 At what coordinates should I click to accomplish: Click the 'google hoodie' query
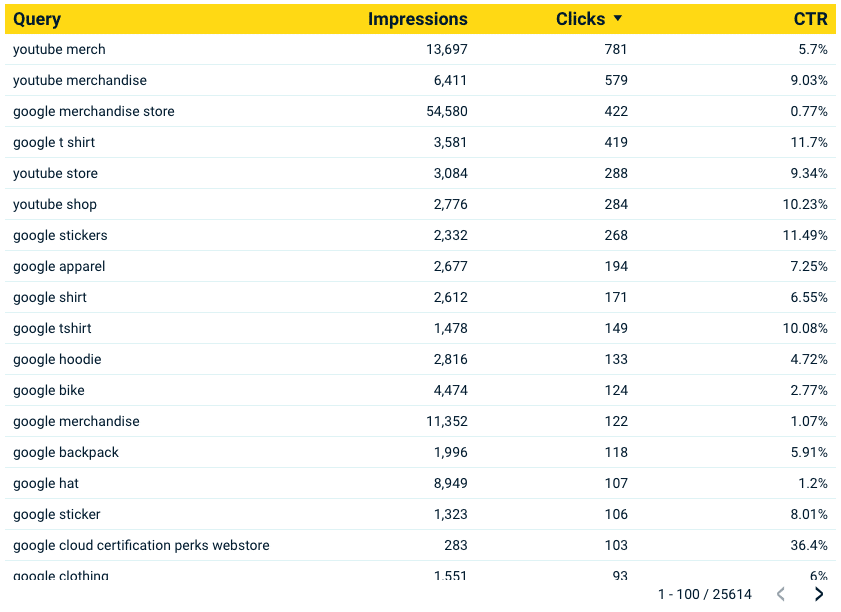pos(57,360)
